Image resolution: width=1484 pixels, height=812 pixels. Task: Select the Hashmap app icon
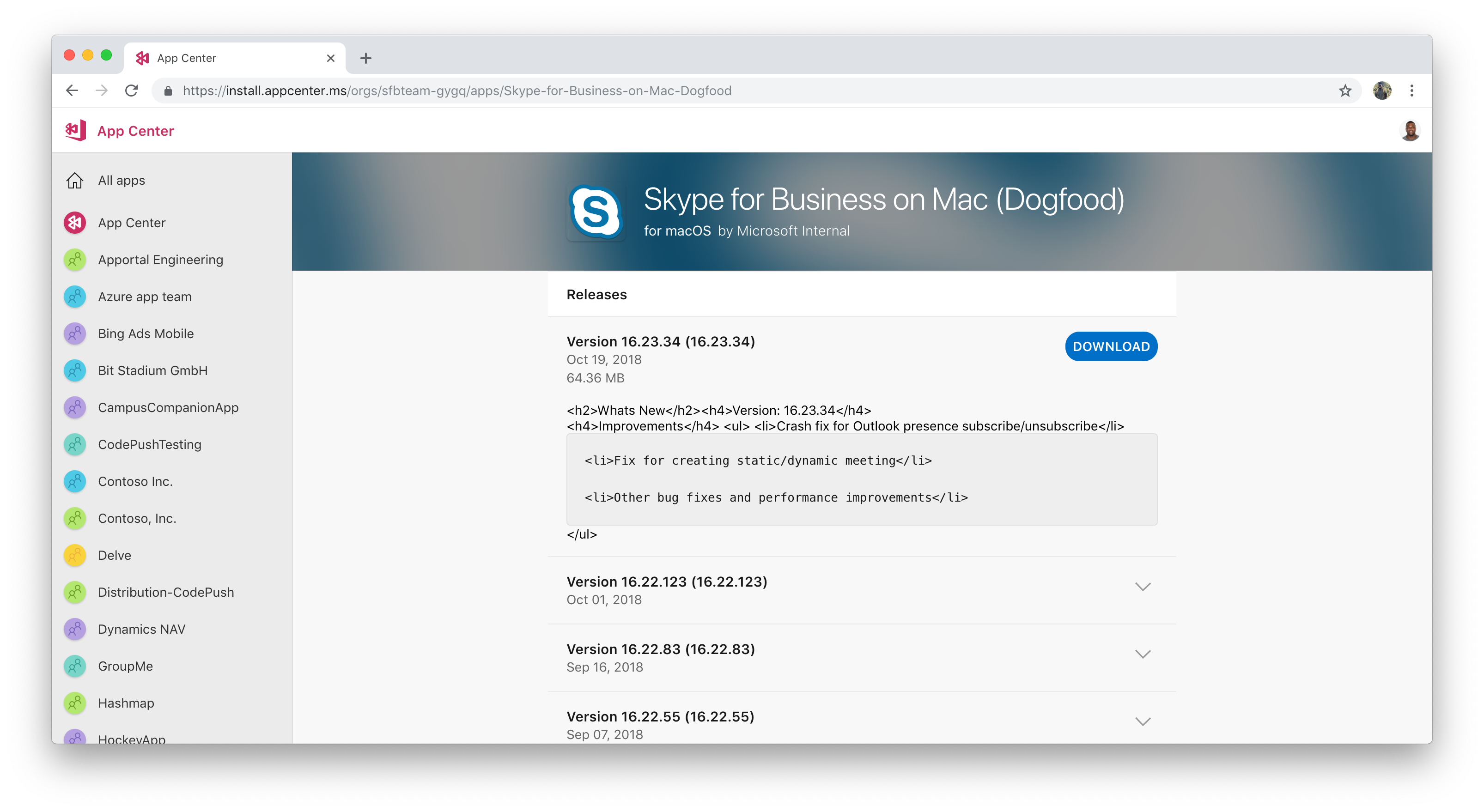pos(76,703)
